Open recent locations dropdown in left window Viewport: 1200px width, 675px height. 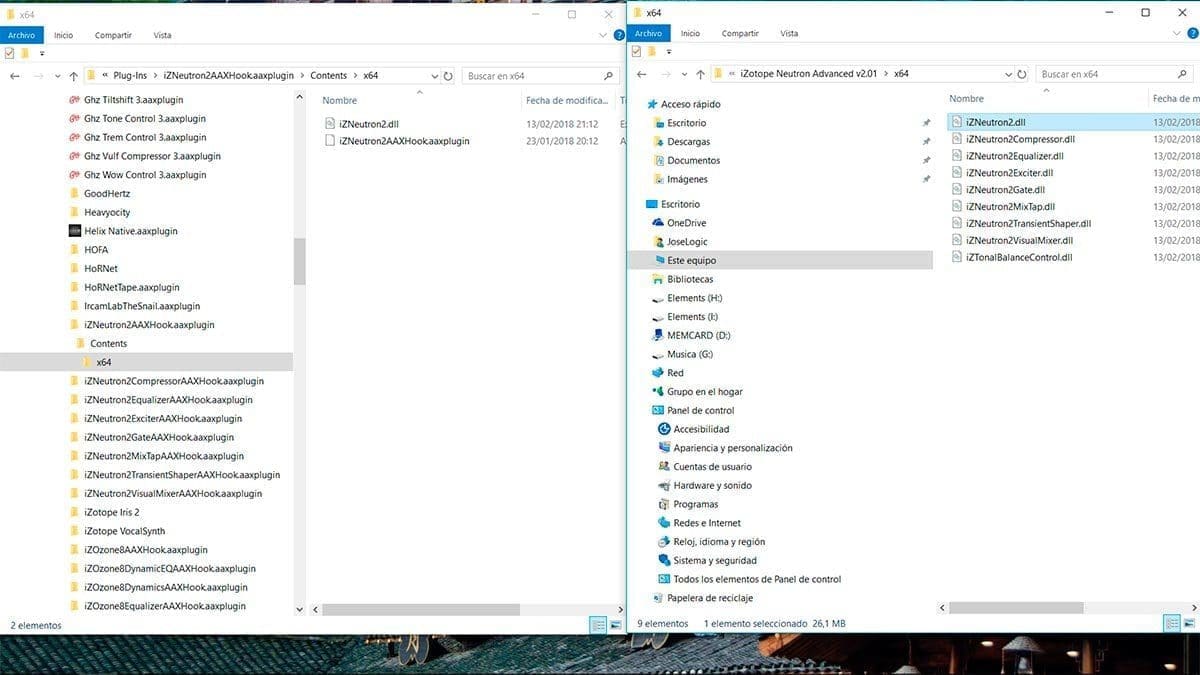[x=57, y=76]
